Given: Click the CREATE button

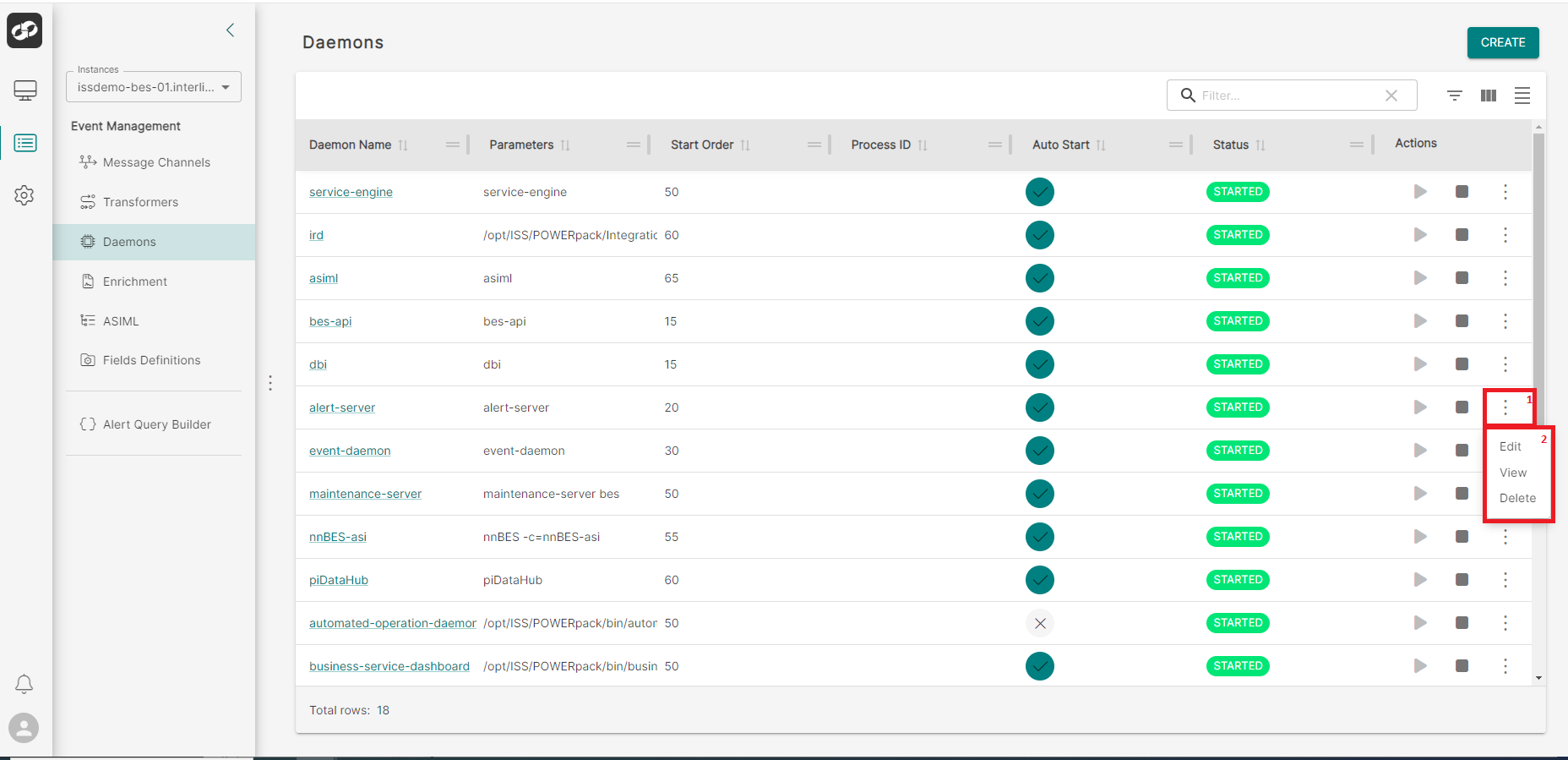Looking at the screenshot, I should [x=1503, y=42].
